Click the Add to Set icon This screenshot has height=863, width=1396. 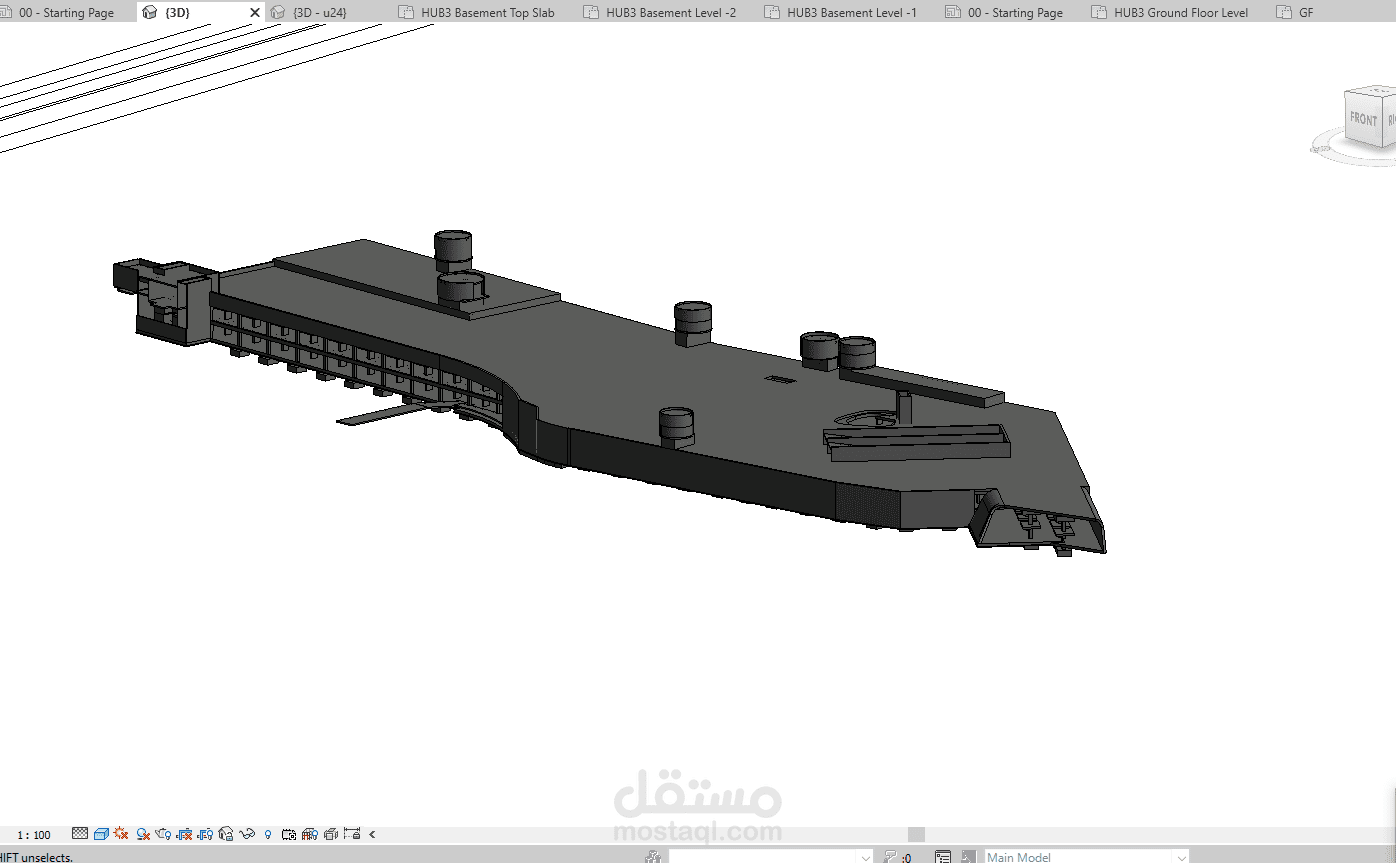[x=968, y=857]
